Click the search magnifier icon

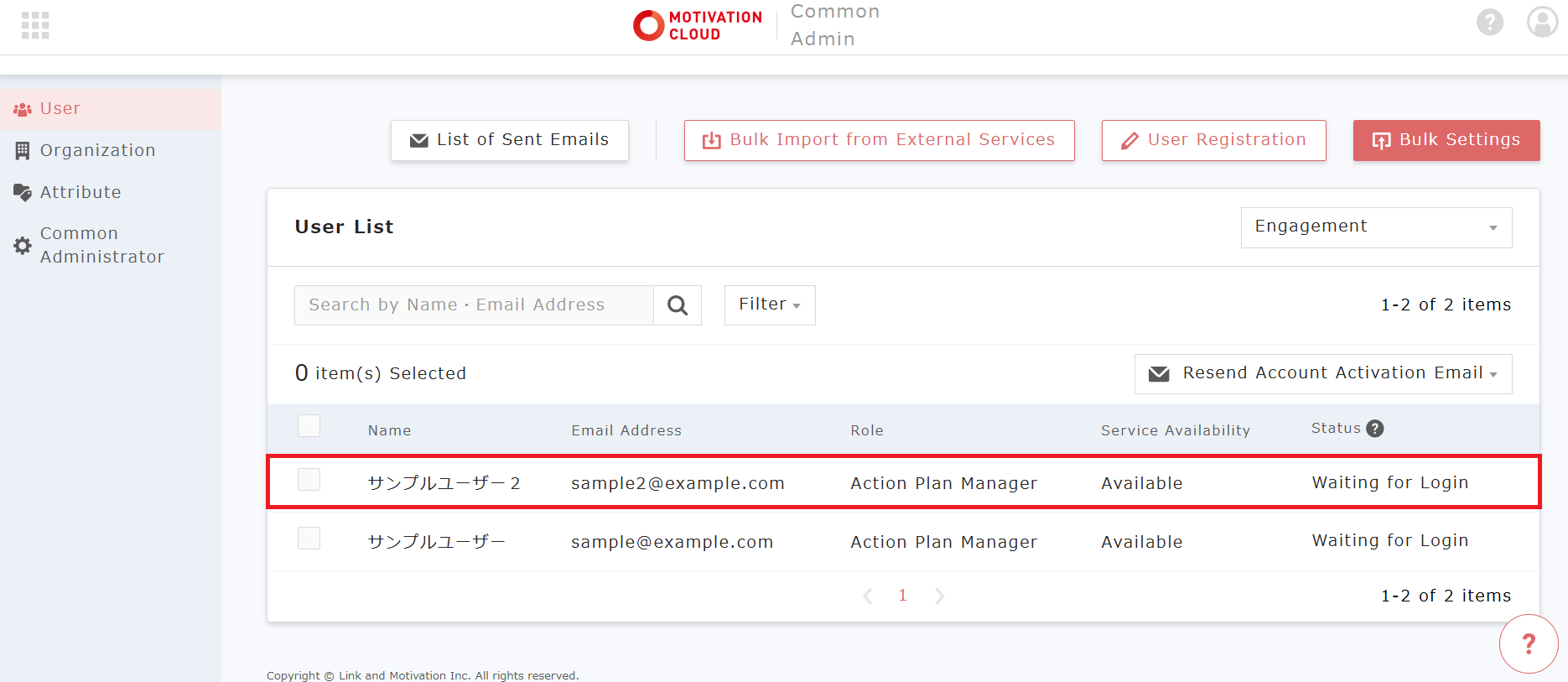[x=678, y=305]
